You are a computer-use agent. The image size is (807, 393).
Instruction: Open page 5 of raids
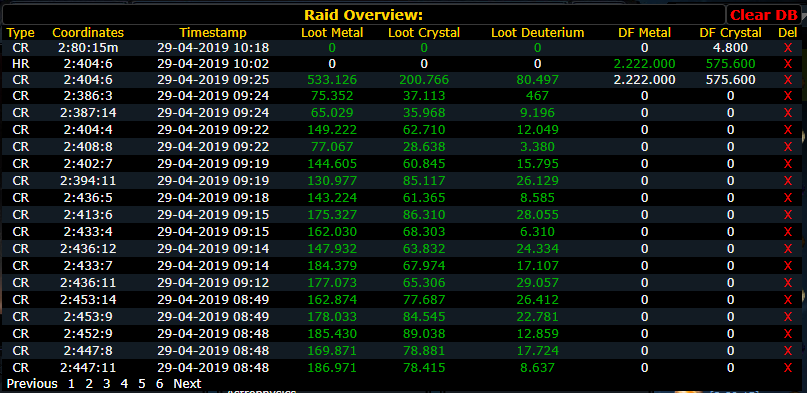(142, 384)
